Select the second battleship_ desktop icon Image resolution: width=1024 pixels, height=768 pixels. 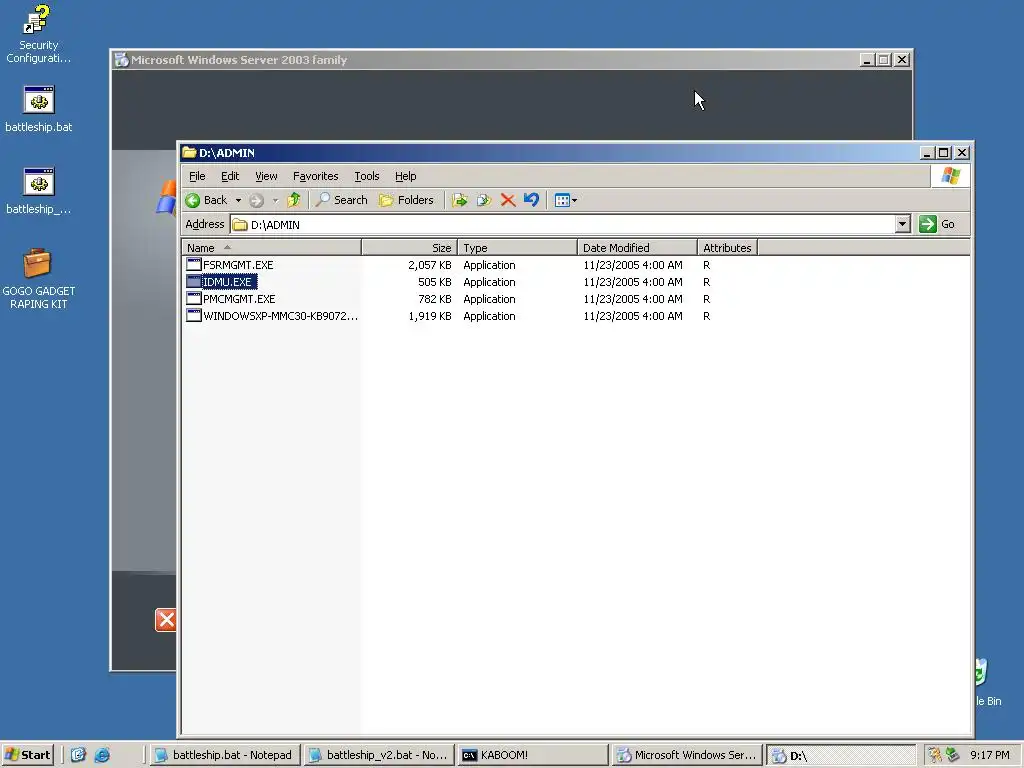39,191
